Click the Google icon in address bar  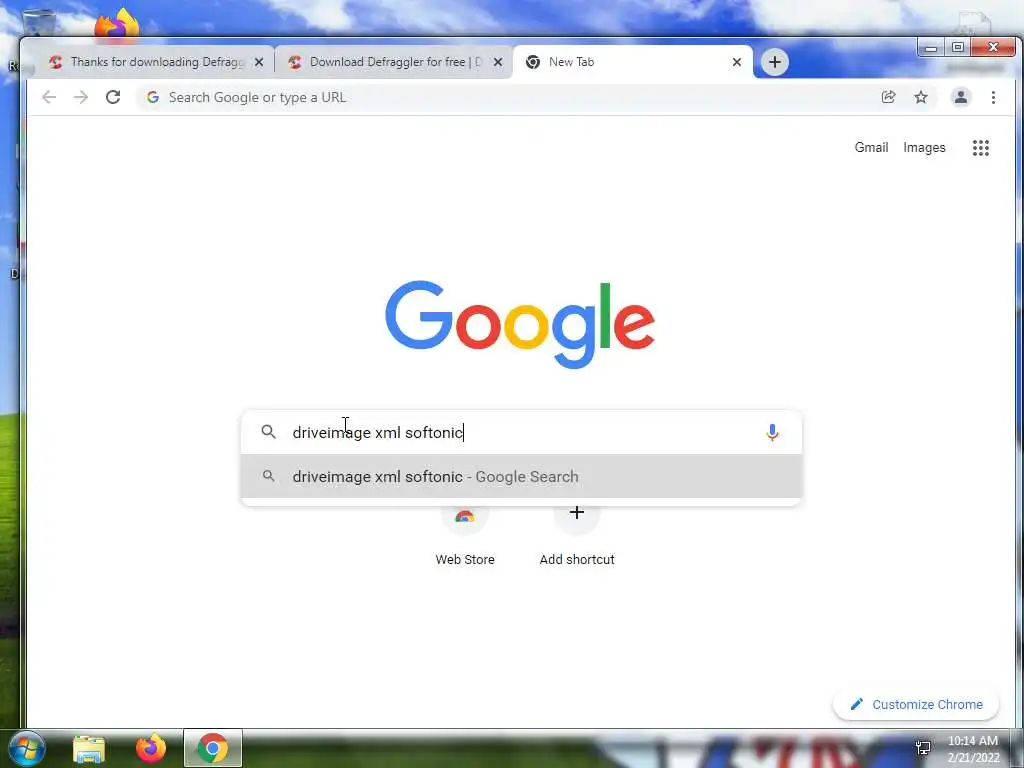point(153,97)
